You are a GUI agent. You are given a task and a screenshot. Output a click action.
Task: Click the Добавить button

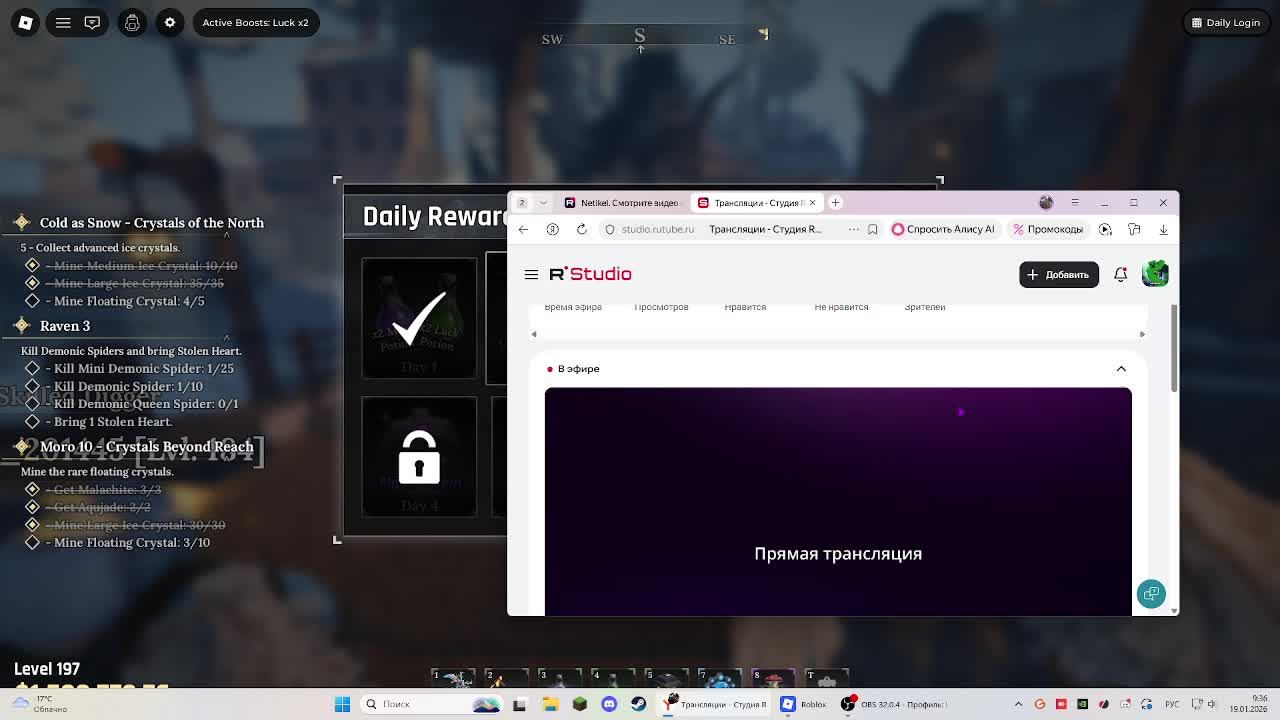click(x=1058, y=274)
